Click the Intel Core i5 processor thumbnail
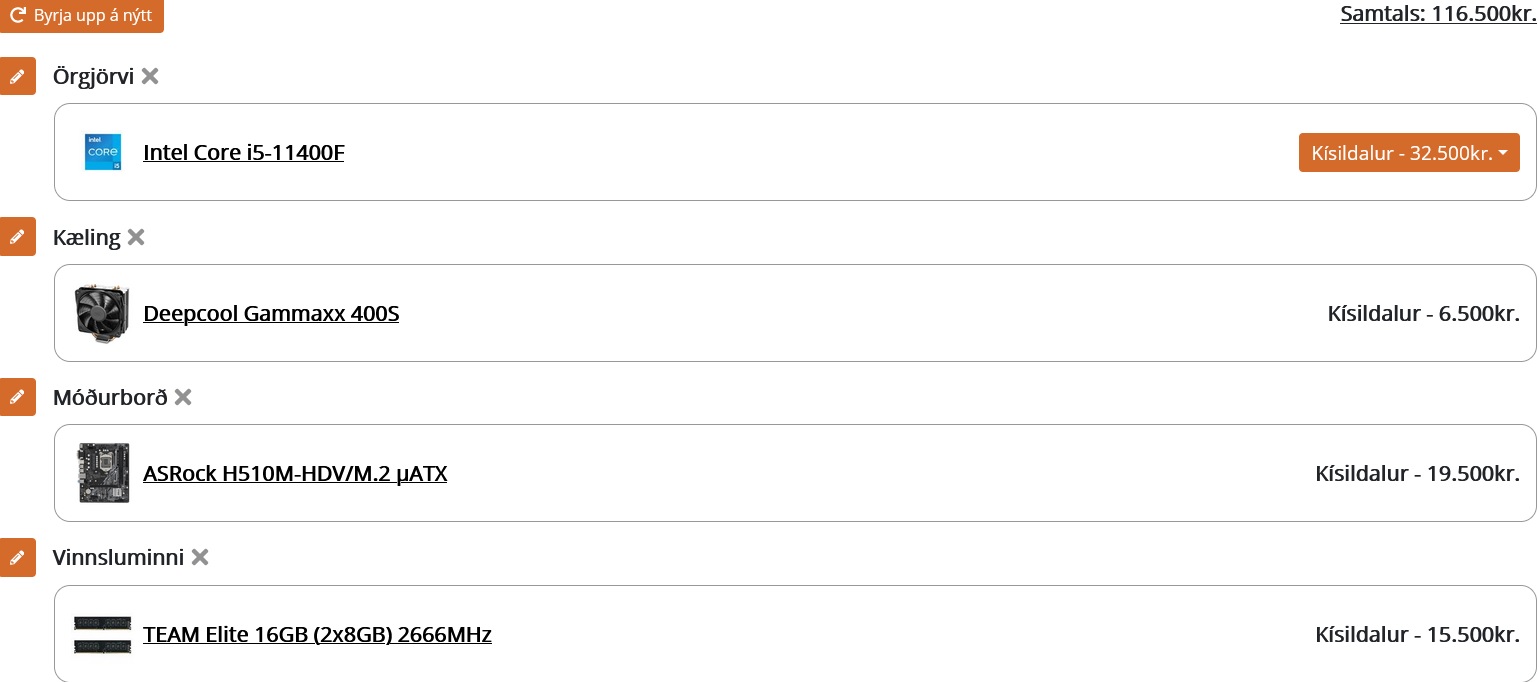Viewport: 1539px width, 682px height. click(x=103, y=152)
